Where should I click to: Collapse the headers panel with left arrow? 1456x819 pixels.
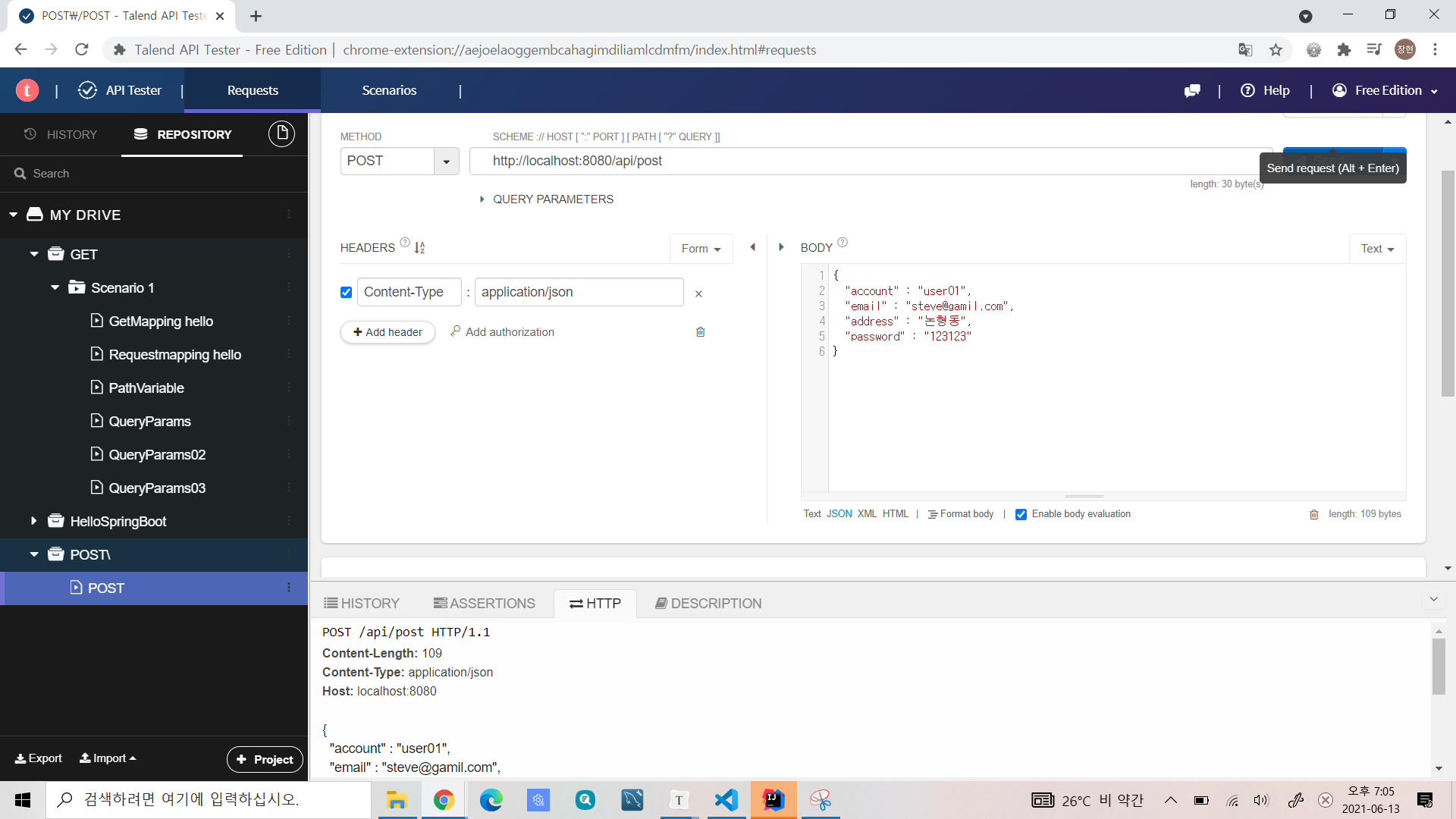point(752,247)
